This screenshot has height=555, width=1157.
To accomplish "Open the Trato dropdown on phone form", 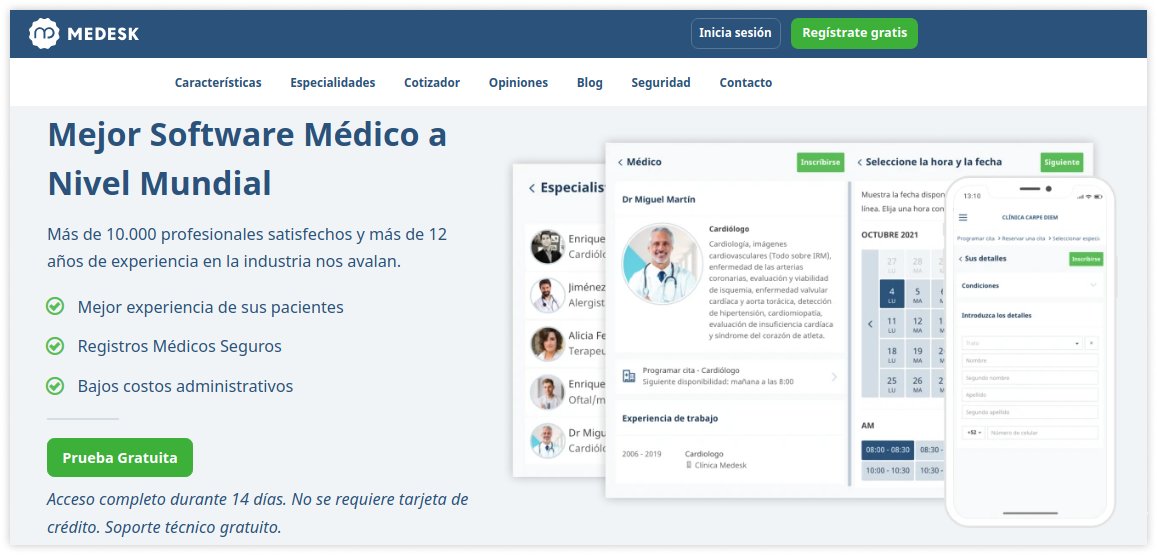I will coord(1022,343).
